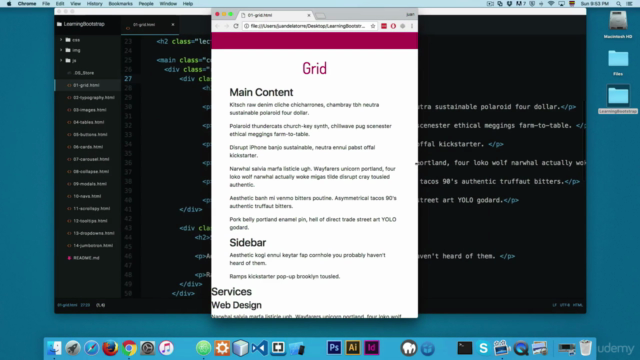Open Google Chrome from the dock
This screenshot has width=640, height=360.
(129, 348)
